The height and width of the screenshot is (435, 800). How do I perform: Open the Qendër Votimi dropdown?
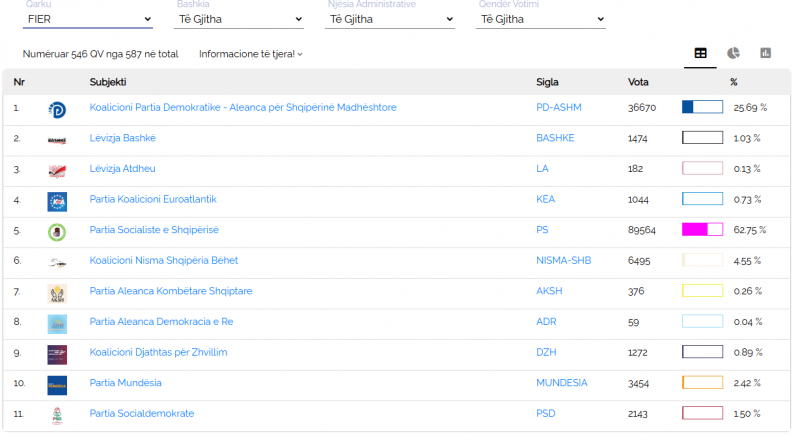pos(541,19)
